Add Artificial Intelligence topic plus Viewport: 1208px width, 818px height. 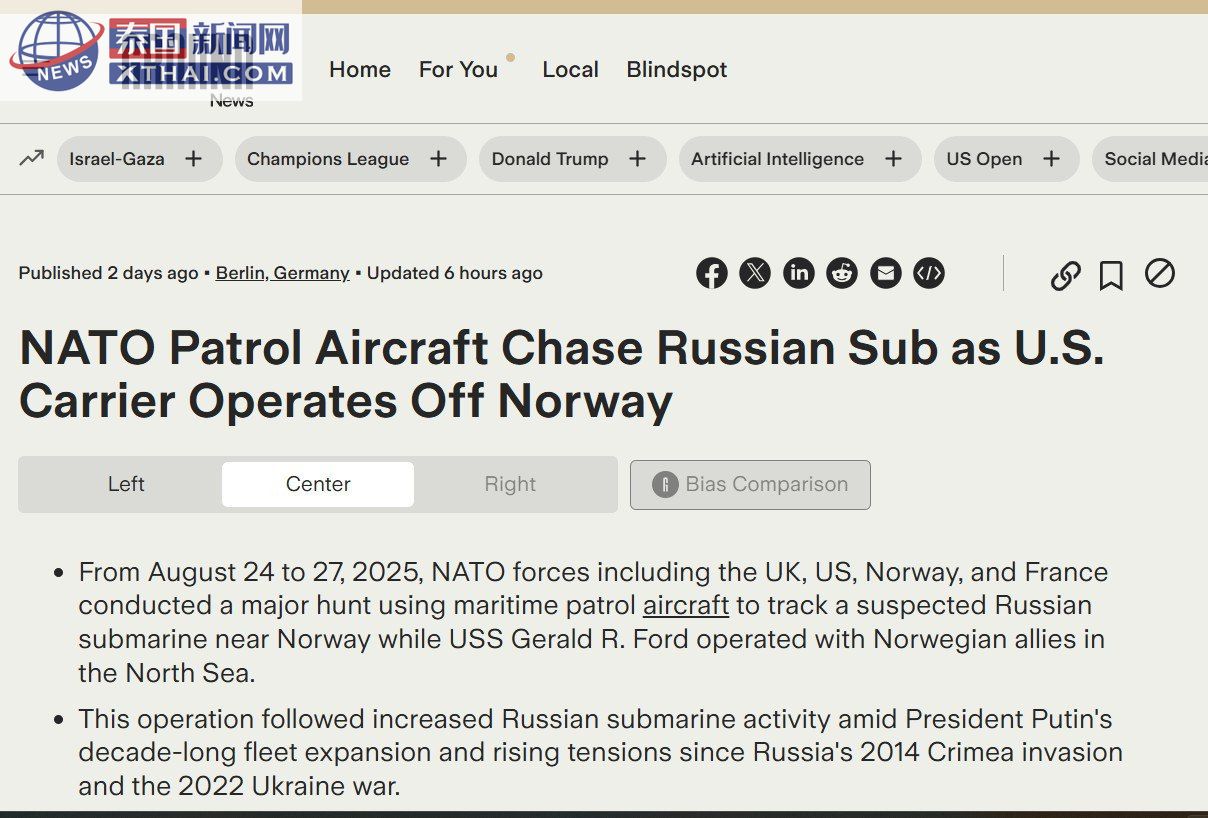[893, 159]
